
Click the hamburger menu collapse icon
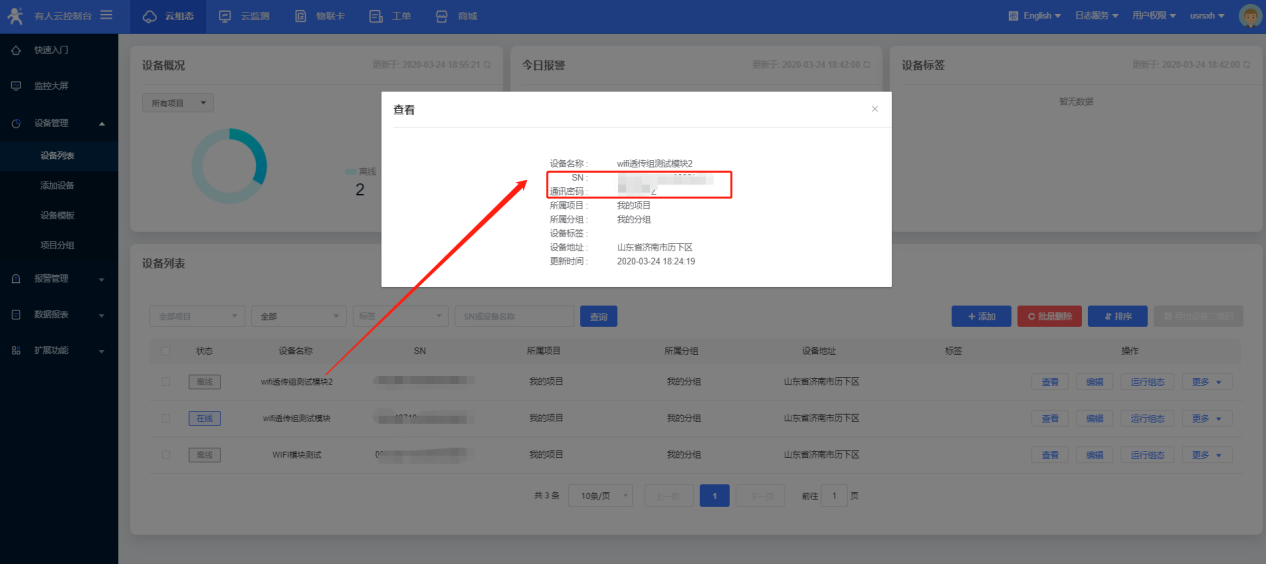pyautogui.click(x=106, y=15)
